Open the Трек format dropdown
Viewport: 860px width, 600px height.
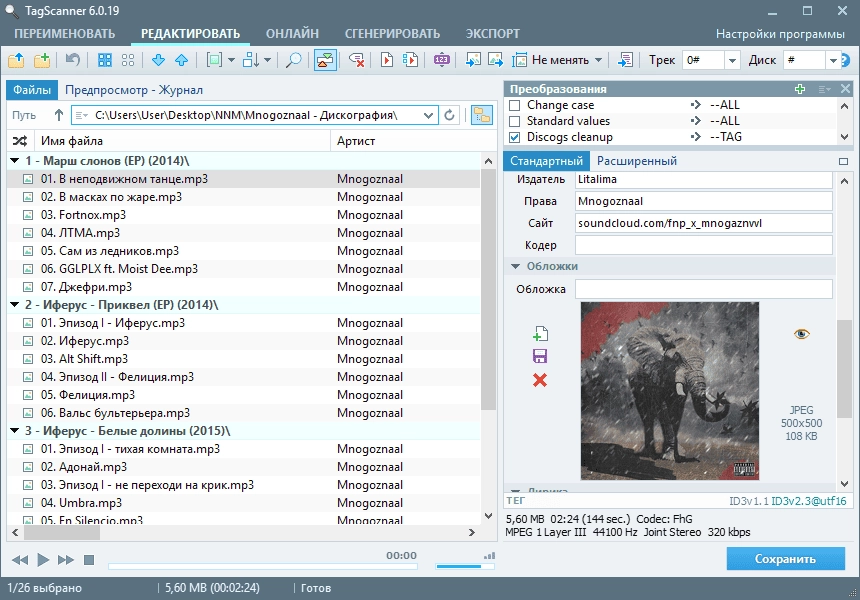732,60
